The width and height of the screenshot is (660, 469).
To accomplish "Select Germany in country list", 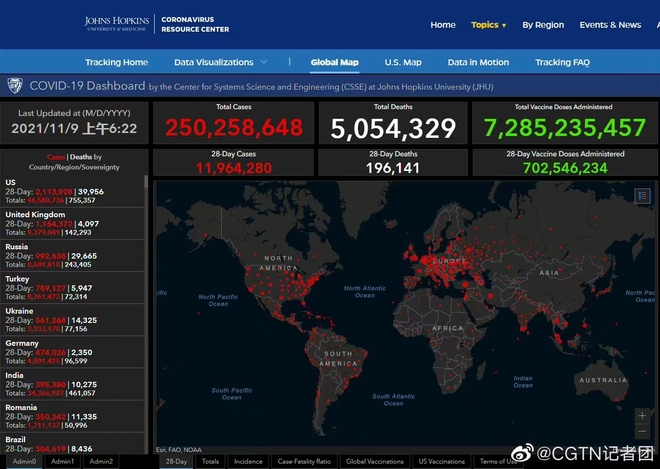I will click(72, 352).
